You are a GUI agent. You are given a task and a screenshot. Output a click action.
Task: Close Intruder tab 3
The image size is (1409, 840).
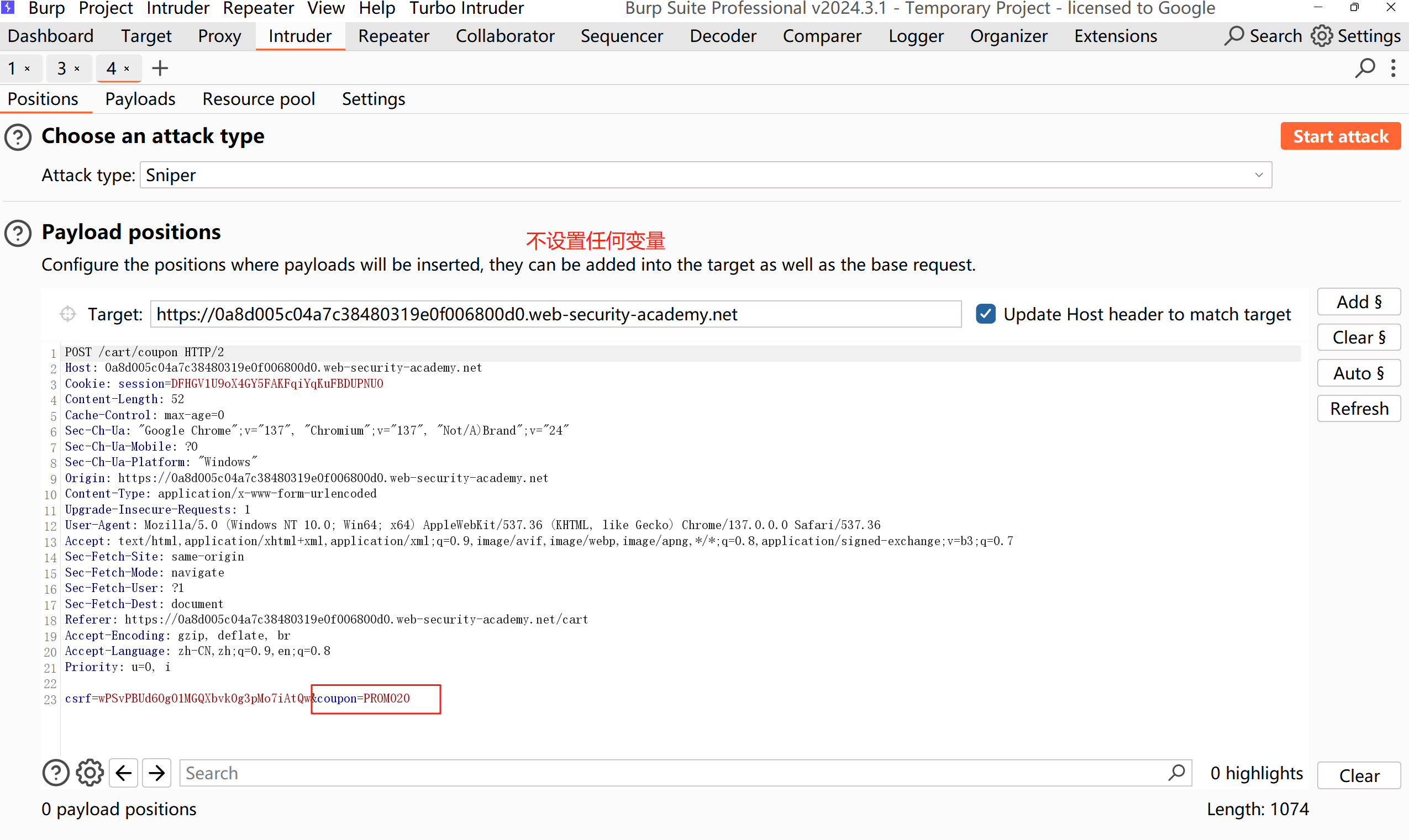77,69
